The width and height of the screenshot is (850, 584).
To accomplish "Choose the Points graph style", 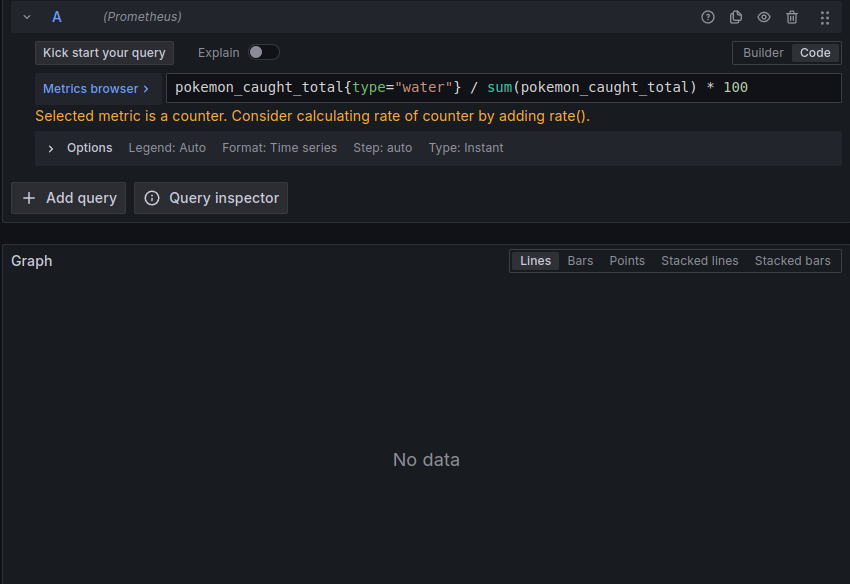I will point(627,261).
